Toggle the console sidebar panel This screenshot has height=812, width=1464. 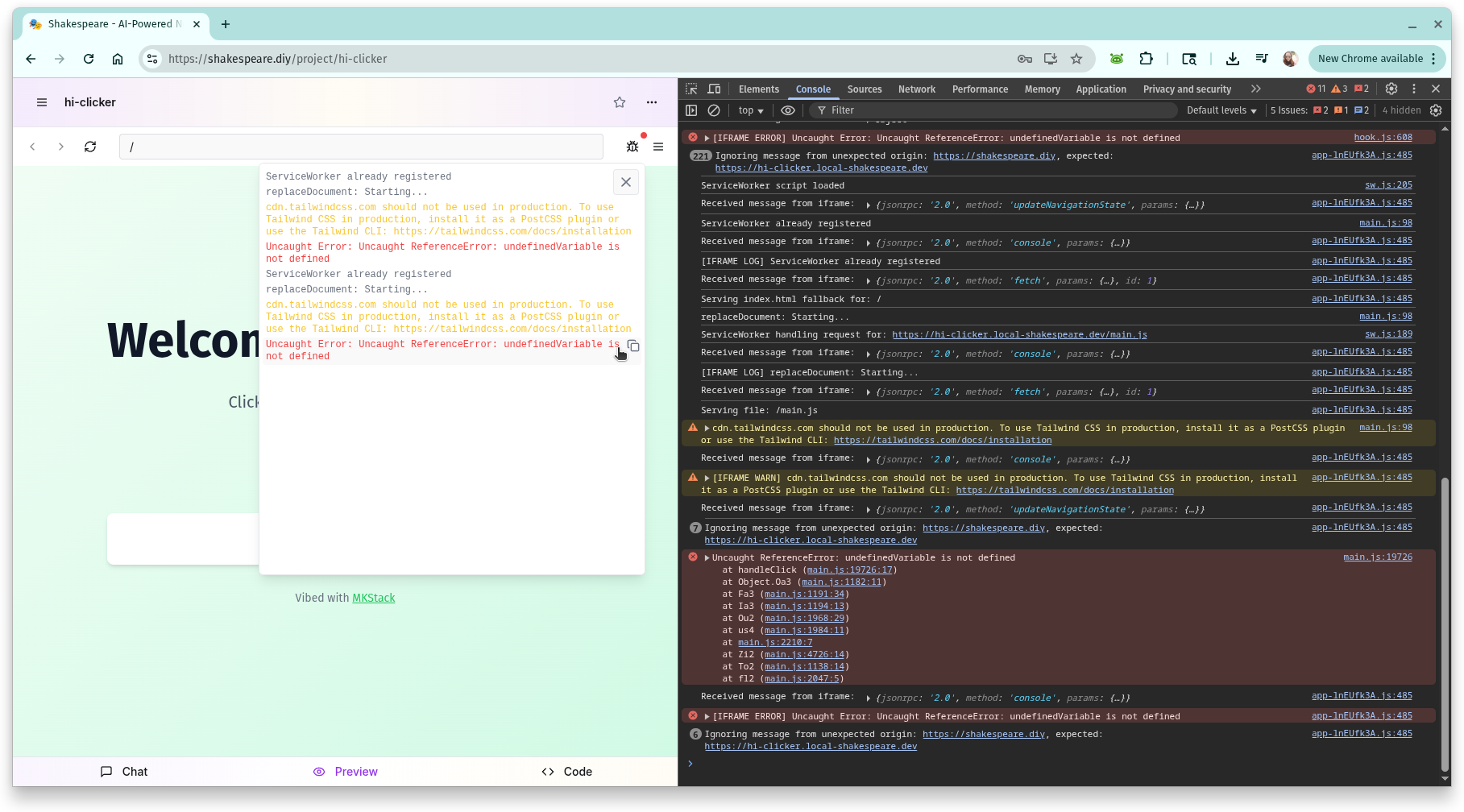coord(691,110)
